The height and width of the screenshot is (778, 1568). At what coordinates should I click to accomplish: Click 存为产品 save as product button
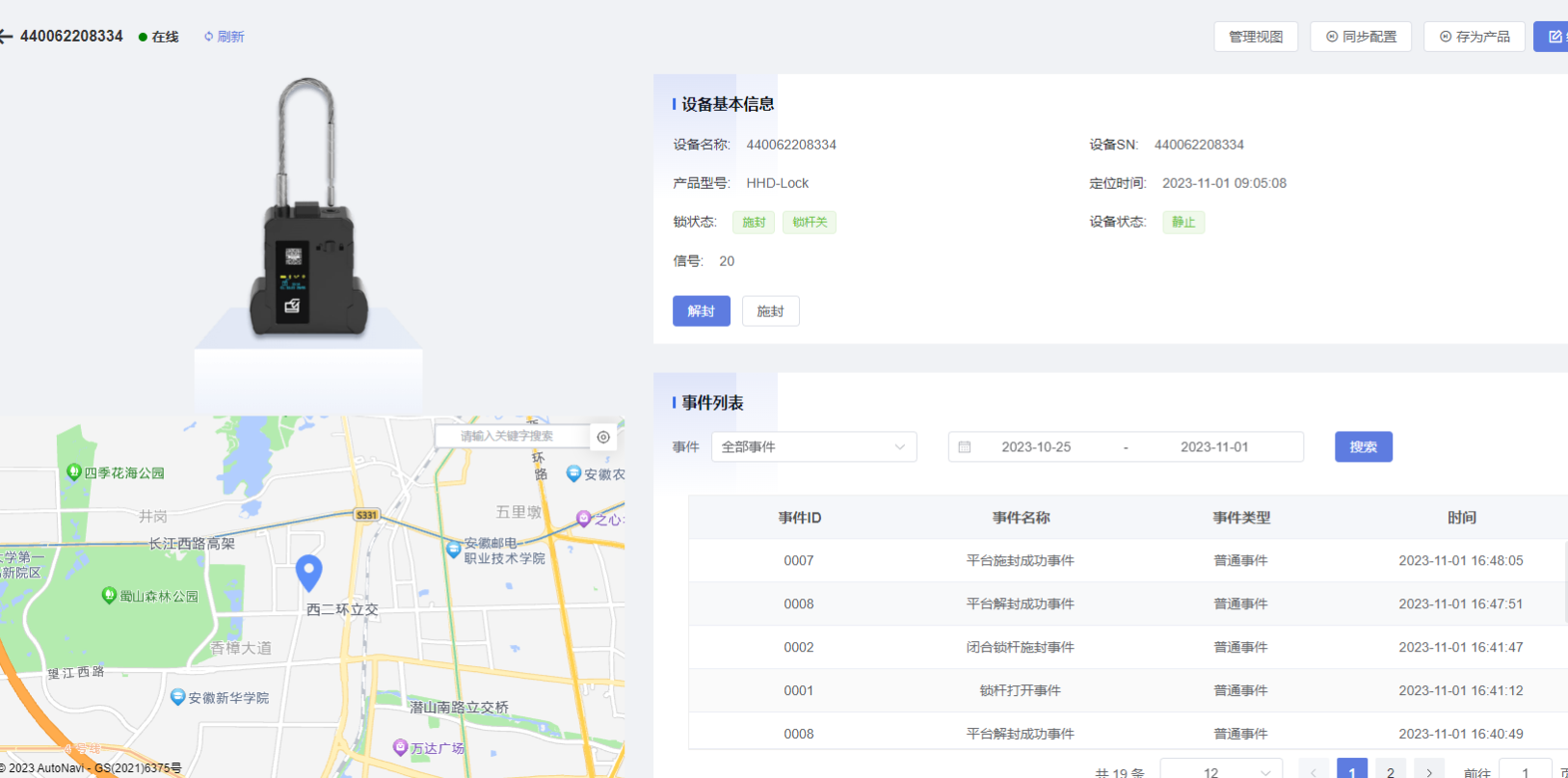pos(1474,37)
